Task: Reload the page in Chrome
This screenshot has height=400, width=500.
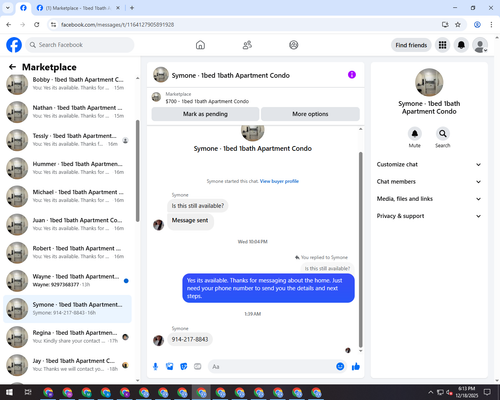Action: coord(37,24)
